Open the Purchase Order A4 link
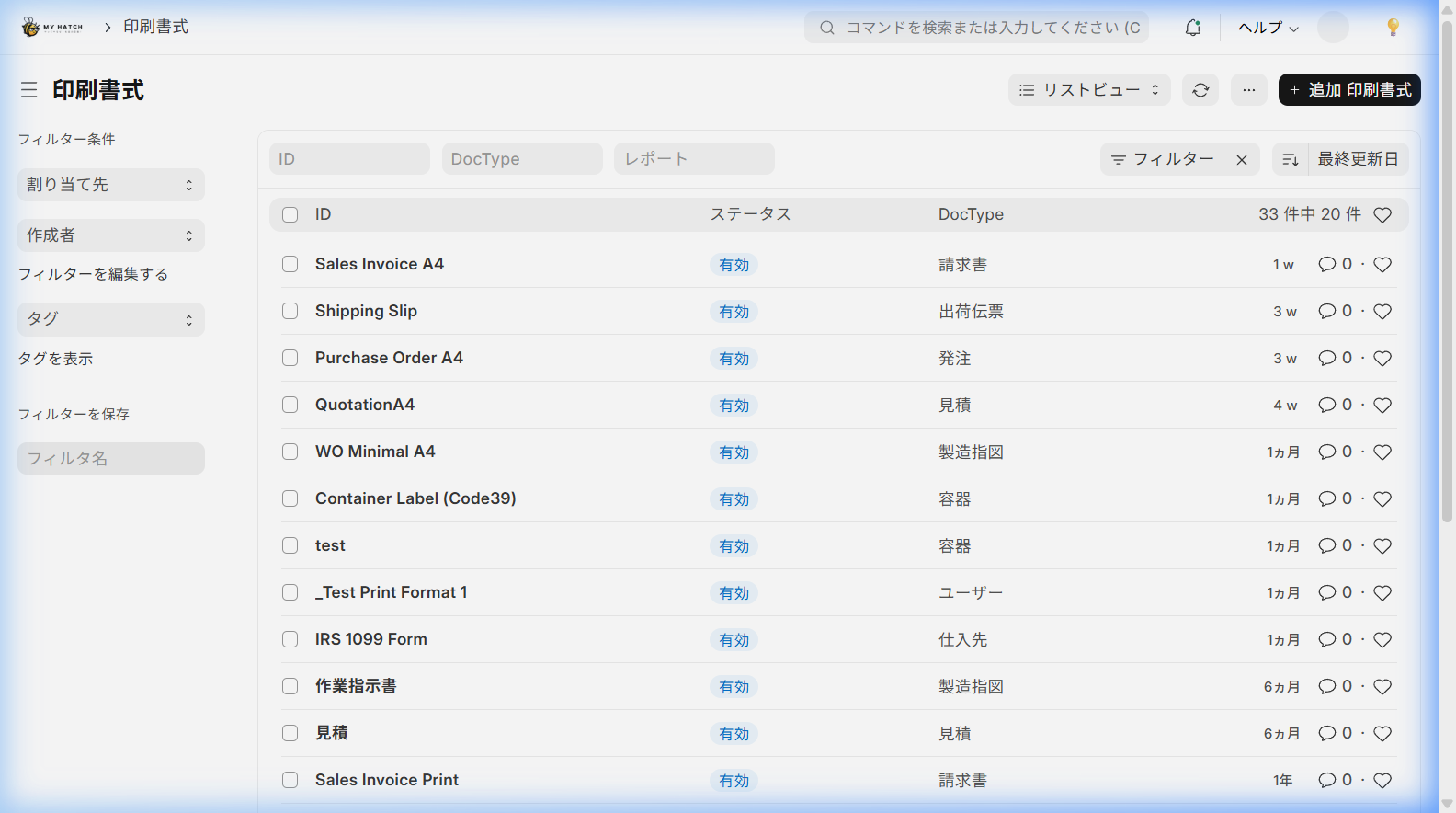Image resolution: width=1456 pixels, height=813 pixels. tap(389, 358)
